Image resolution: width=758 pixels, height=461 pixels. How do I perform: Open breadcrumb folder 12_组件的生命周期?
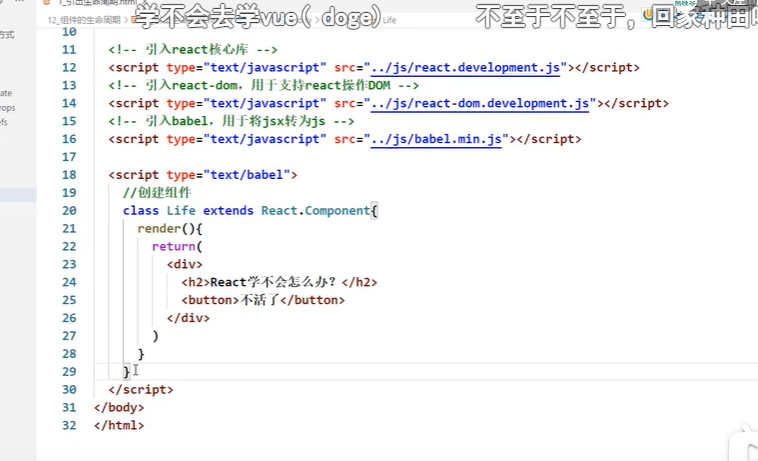tap(84, 20)
